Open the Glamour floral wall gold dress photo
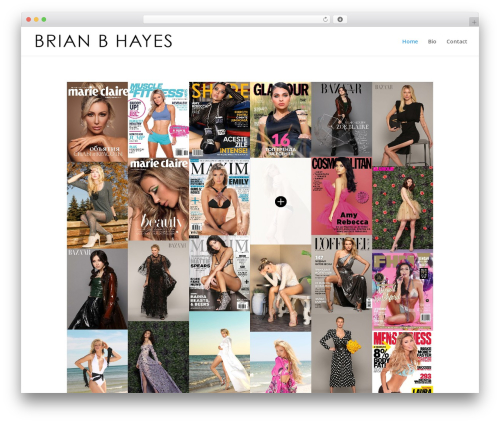Screen dimensions: 500x423 [x=402, y=208]
